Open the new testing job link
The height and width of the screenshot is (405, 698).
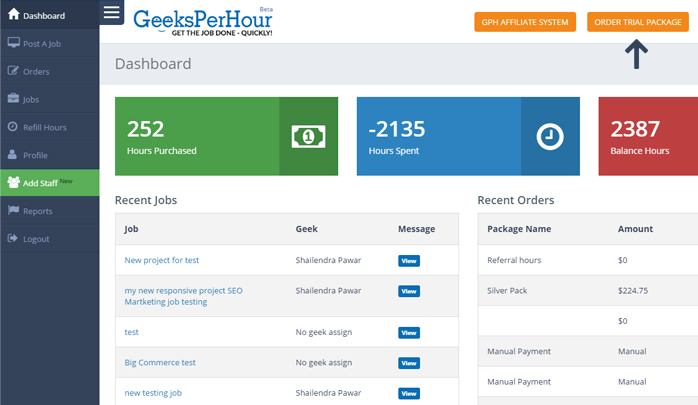point(153,393)
